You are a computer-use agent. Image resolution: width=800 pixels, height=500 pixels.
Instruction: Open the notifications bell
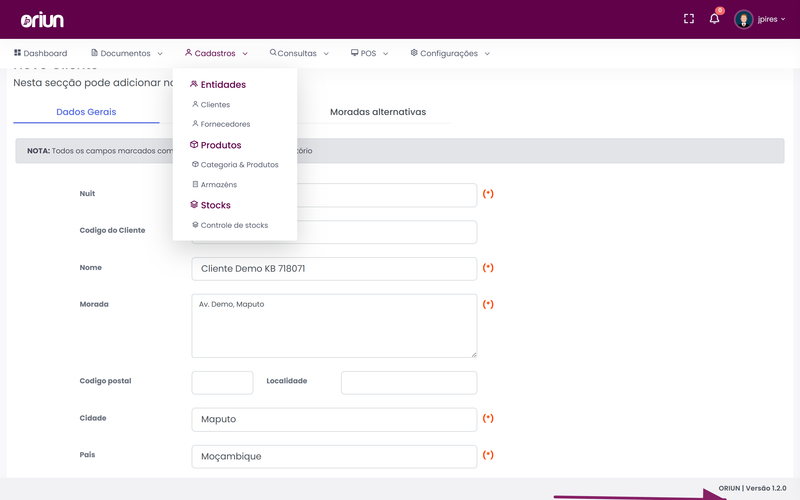pyautogui.click(x=714, y=19)
